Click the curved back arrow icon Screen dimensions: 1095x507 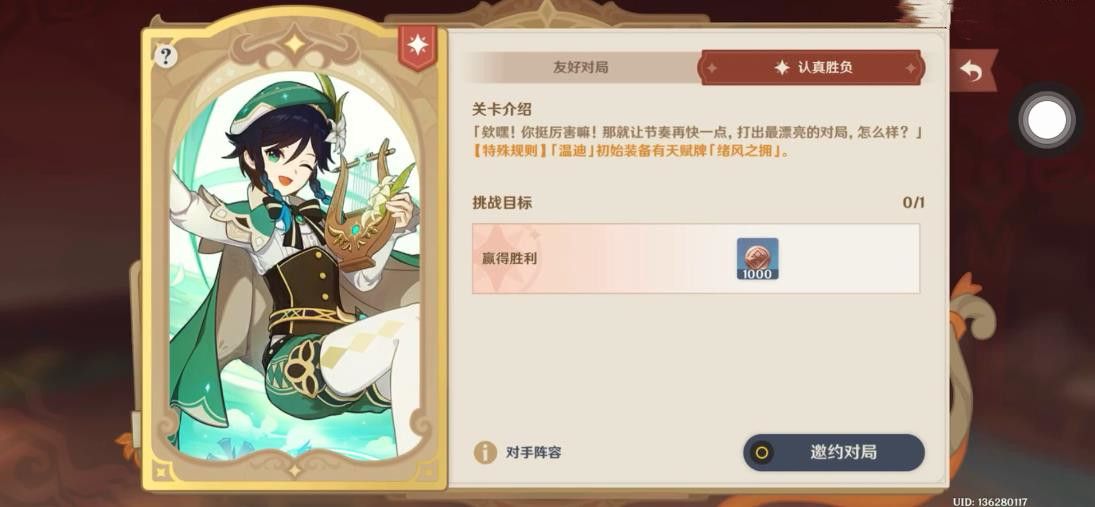click(x=971, y=70)
